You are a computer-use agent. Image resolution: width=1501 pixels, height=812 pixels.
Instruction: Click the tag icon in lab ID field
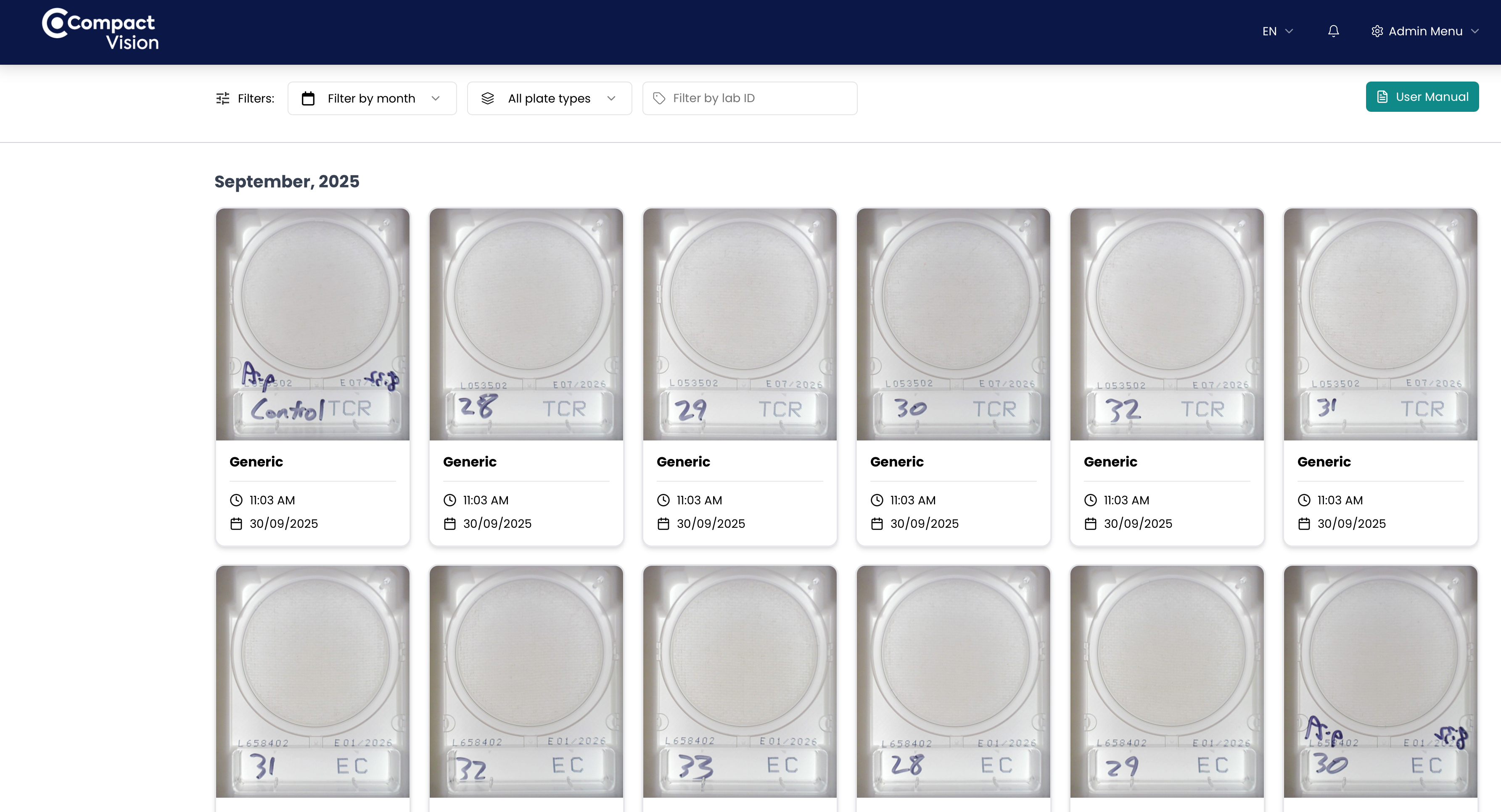[659, 98]
